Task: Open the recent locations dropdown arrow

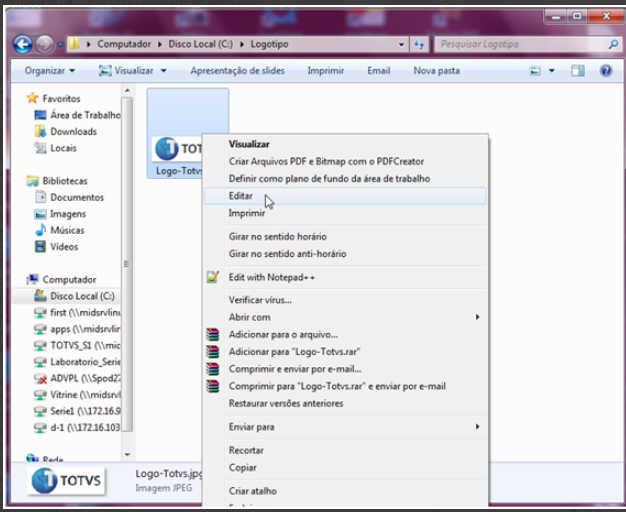Action: coord(60,45)
